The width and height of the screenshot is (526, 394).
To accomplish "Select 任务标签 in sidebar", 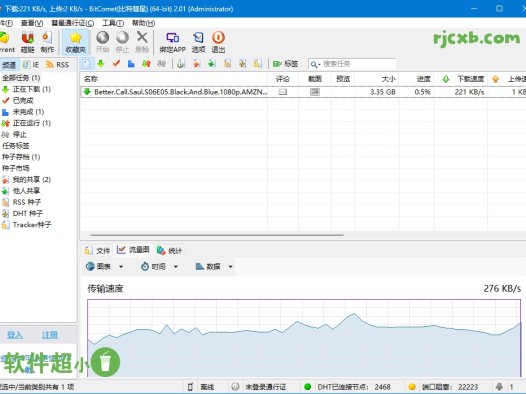I will coord(16,146).
